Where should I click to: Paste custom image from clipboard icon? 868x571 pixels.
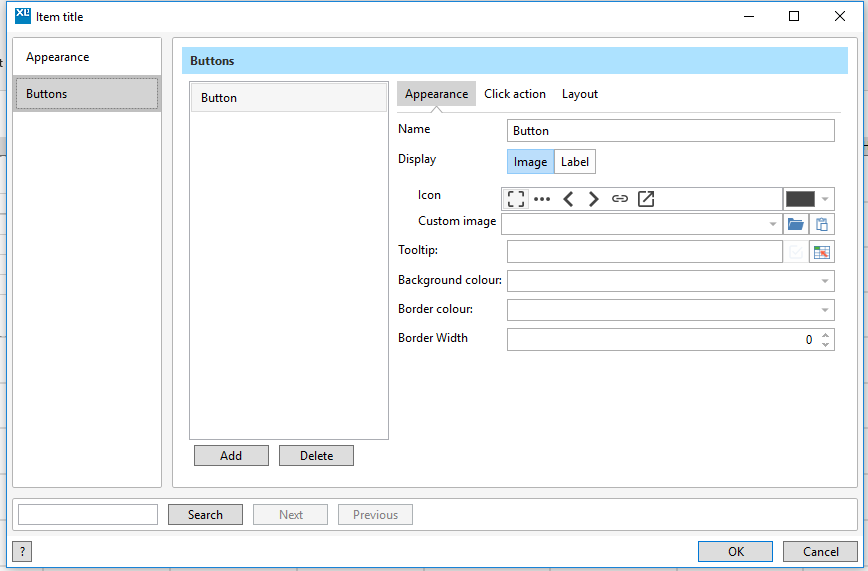pyautogui.click(x=822, y=224)
